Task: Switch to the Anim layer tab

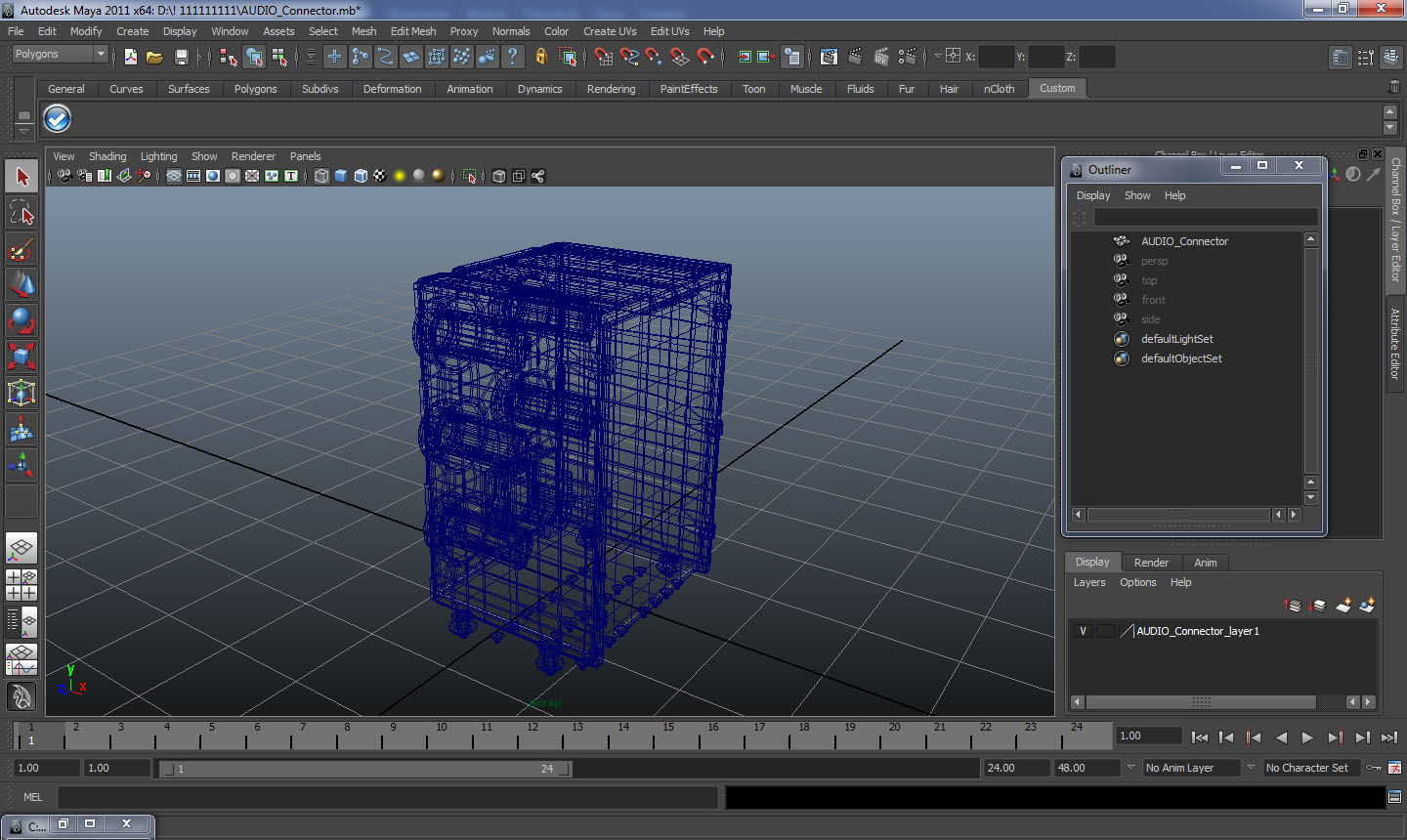Action: click(x=1206, y=563)
